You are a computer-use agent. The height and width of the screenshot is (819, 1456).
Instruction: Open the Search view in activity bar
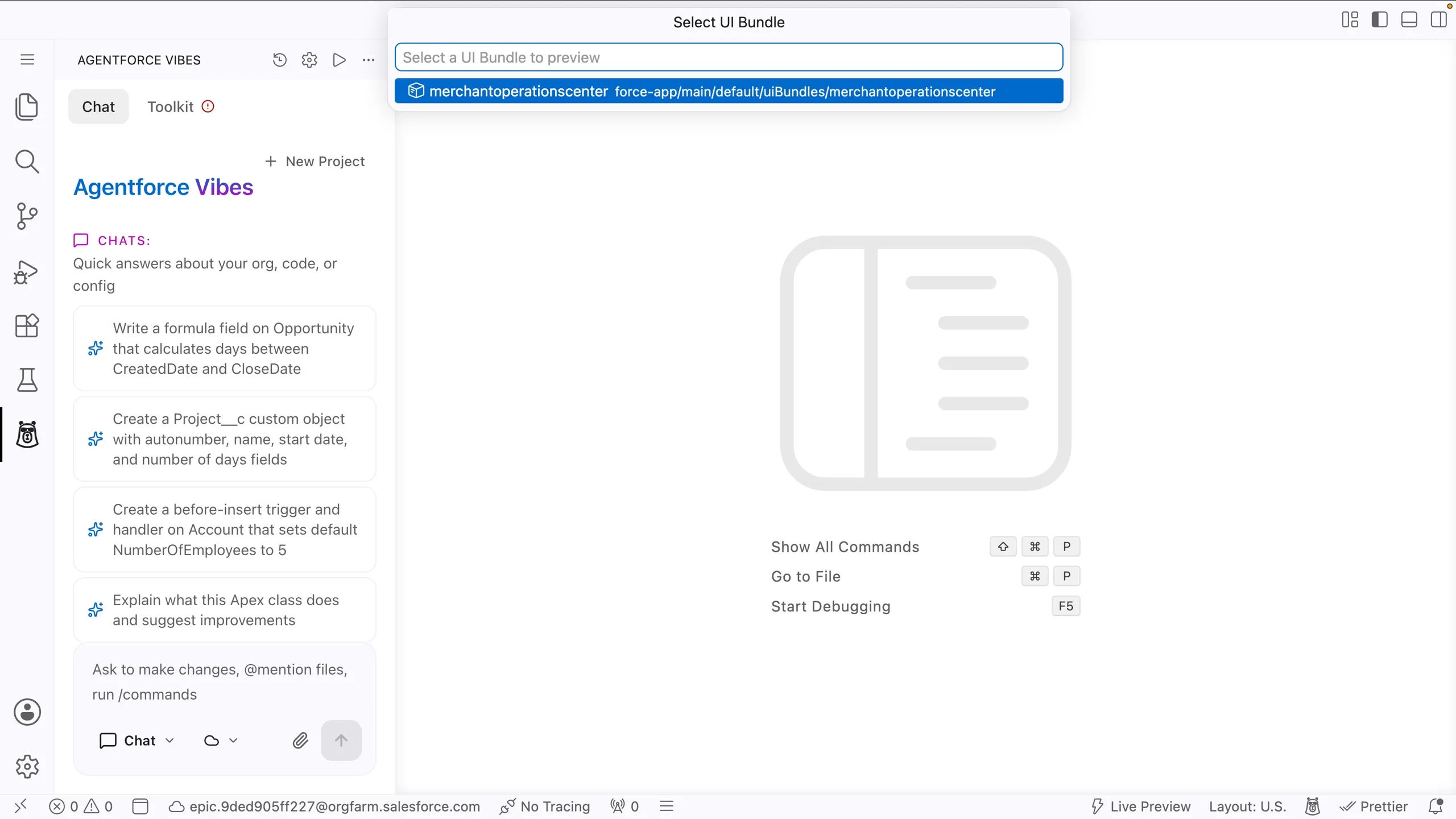click(27, 162)
